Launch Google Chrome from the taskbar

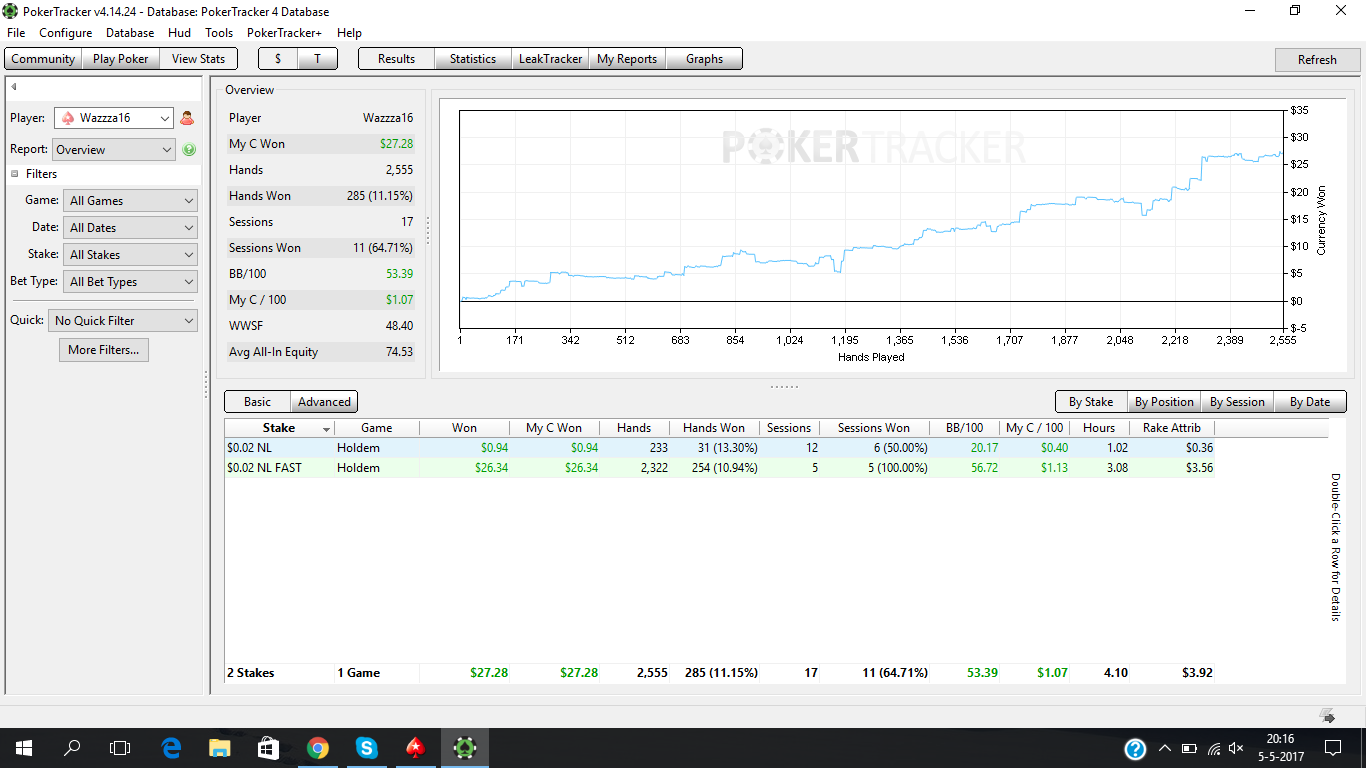pos(318,748)
